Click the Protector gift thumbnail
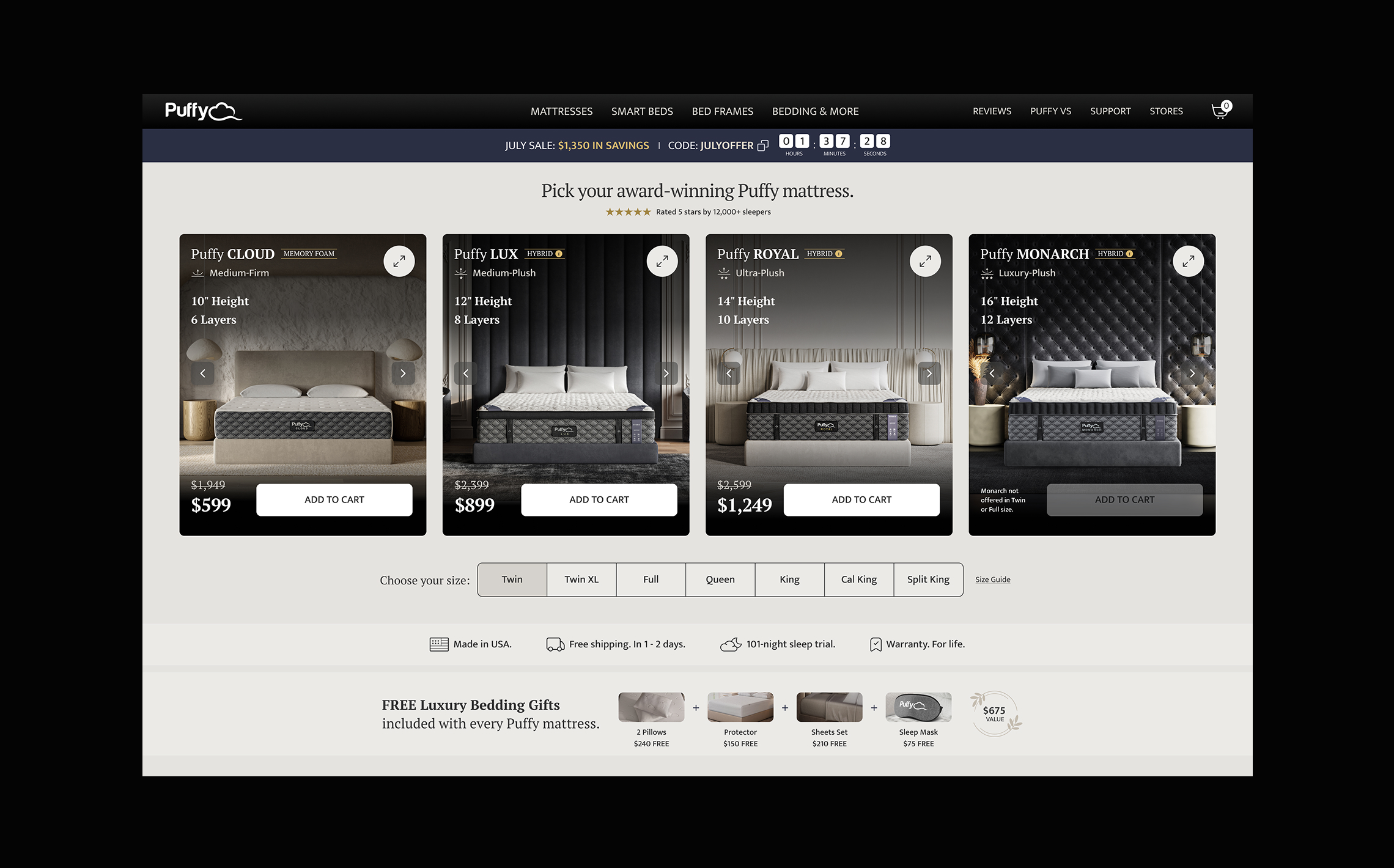 coord(740,707)
